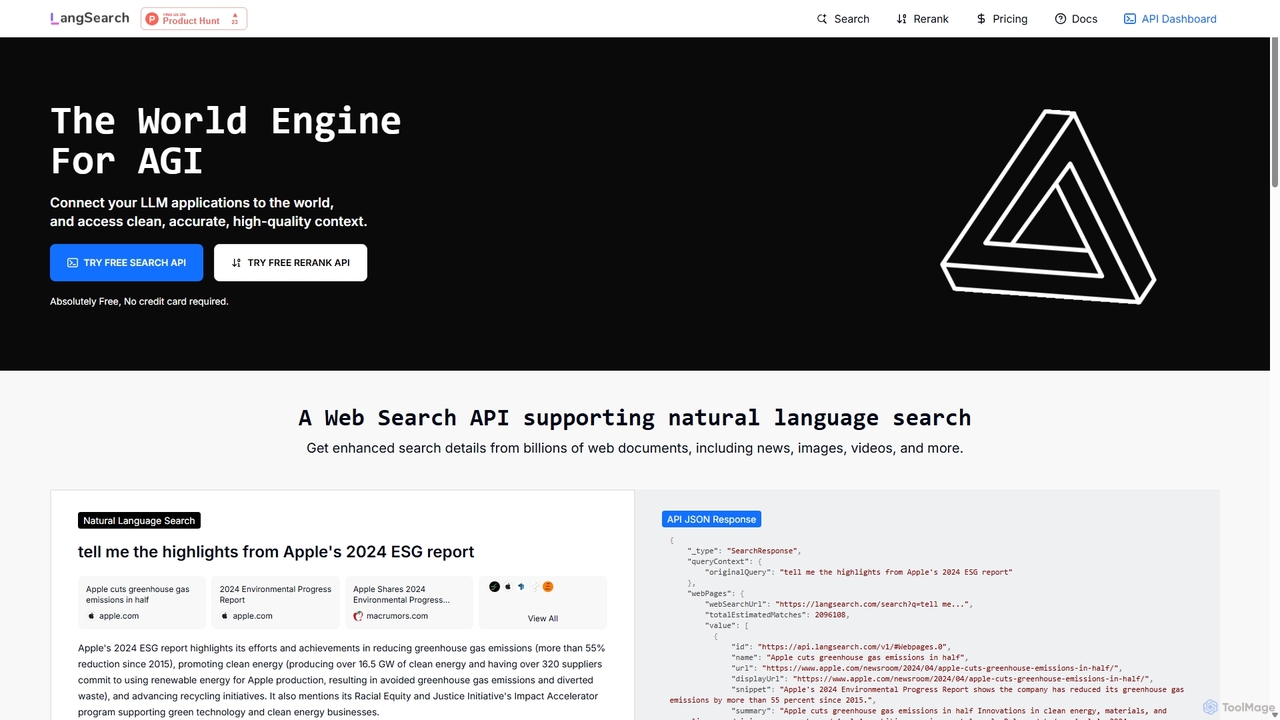Screen dimensions: 1280x720
Task: Click the question-mark icon beside Docs
Action: (1060, 19)
